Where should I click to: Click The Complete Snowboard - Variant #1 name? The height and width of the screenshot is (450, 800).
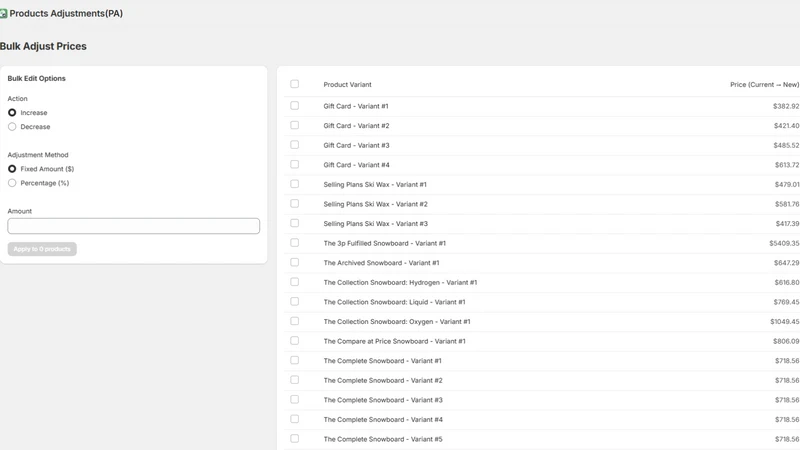click(382, 361)
